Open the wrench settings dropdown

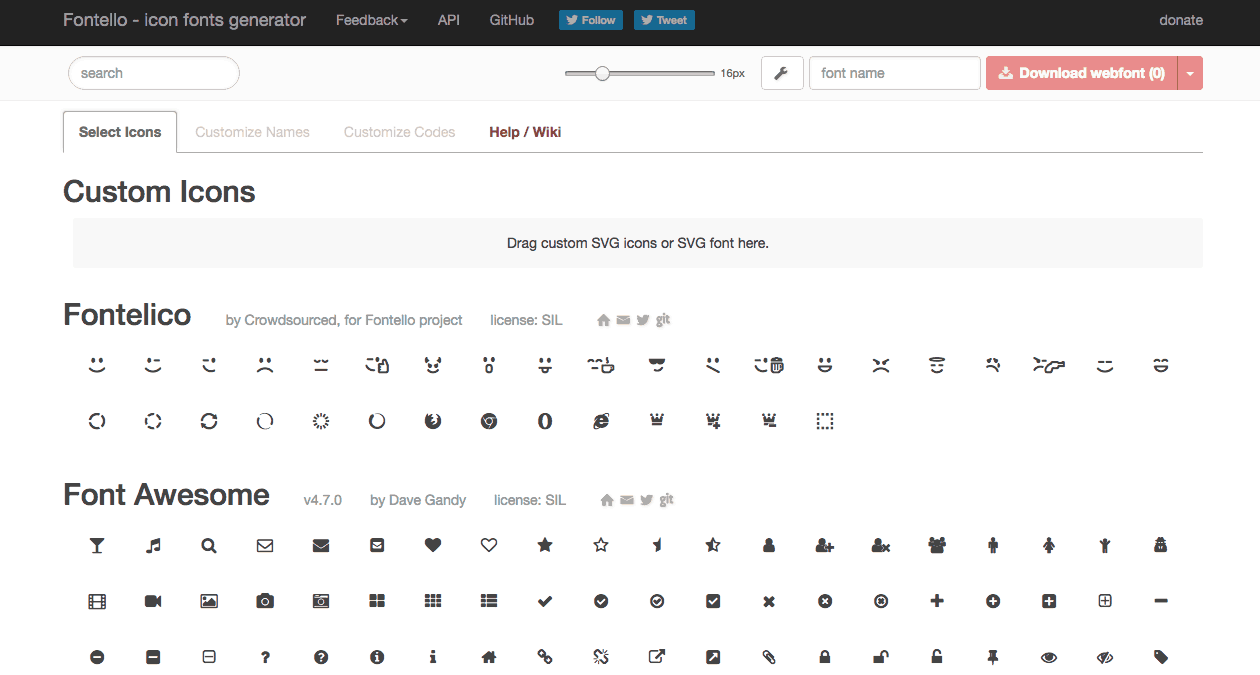point(782,72)
